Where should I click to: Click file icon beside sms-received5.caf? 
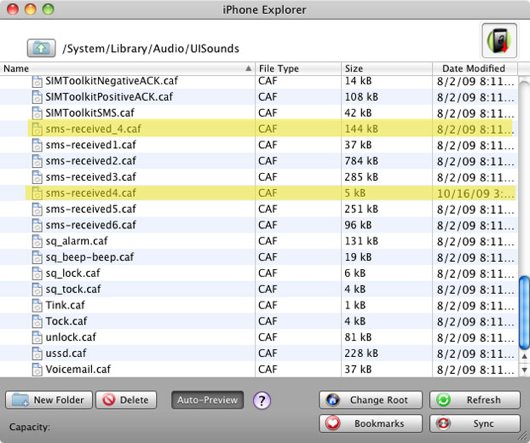point(37,209)
